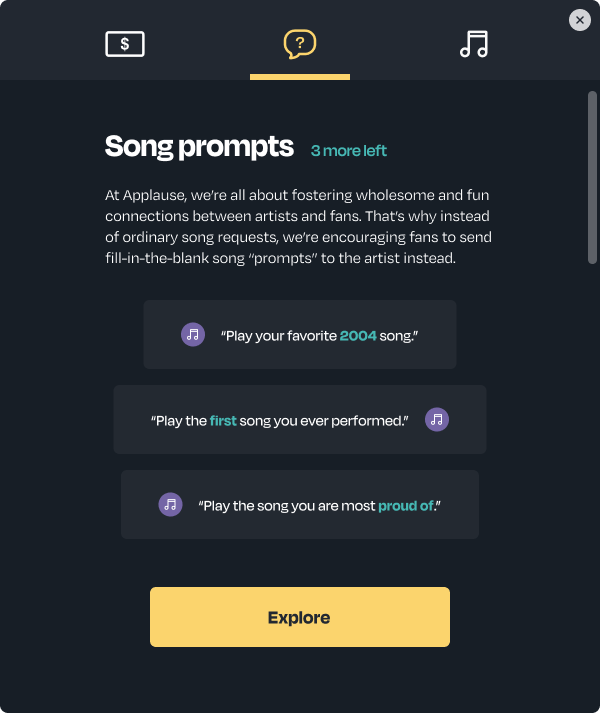Viewport: 600px width, 713px height.
Task: Choose the "first song you ever performed" prompt
Action: point(280,421)
